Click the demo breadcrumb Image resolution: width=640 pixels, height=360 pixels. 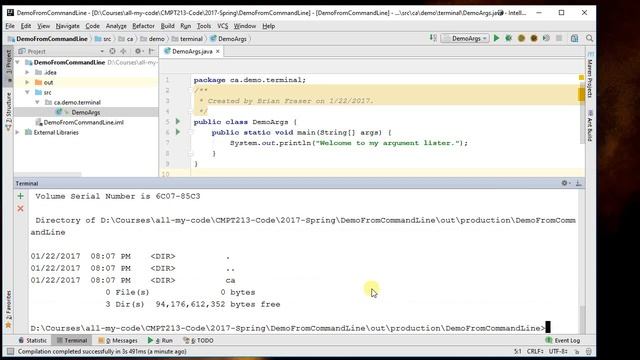(152, 39)
